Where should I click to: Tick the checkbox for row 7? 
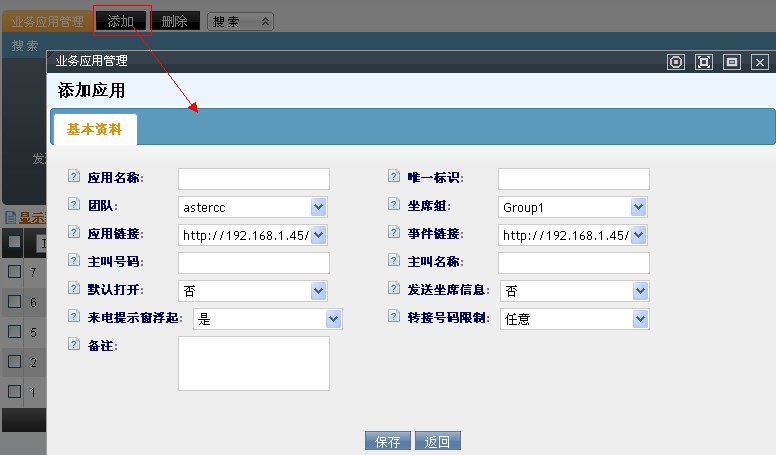point(14,272)
